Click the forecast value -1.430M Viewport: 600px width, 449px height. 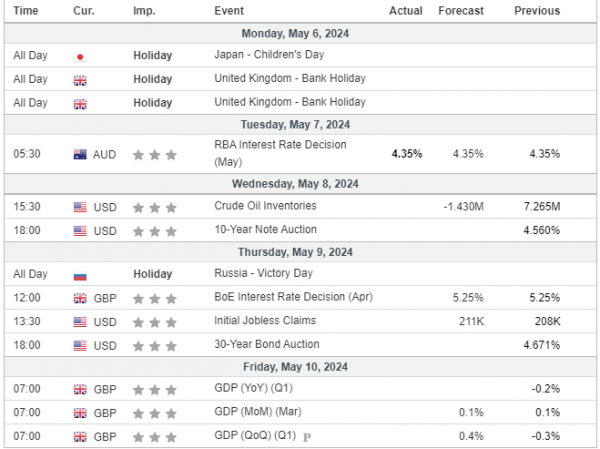[x=463, y=207]
